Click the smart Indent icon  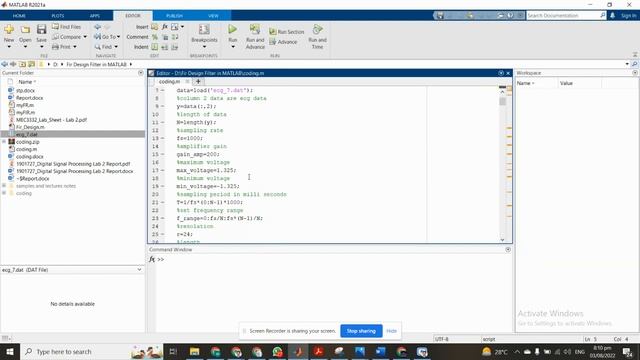pyautogui.click(x=155, y=47)
